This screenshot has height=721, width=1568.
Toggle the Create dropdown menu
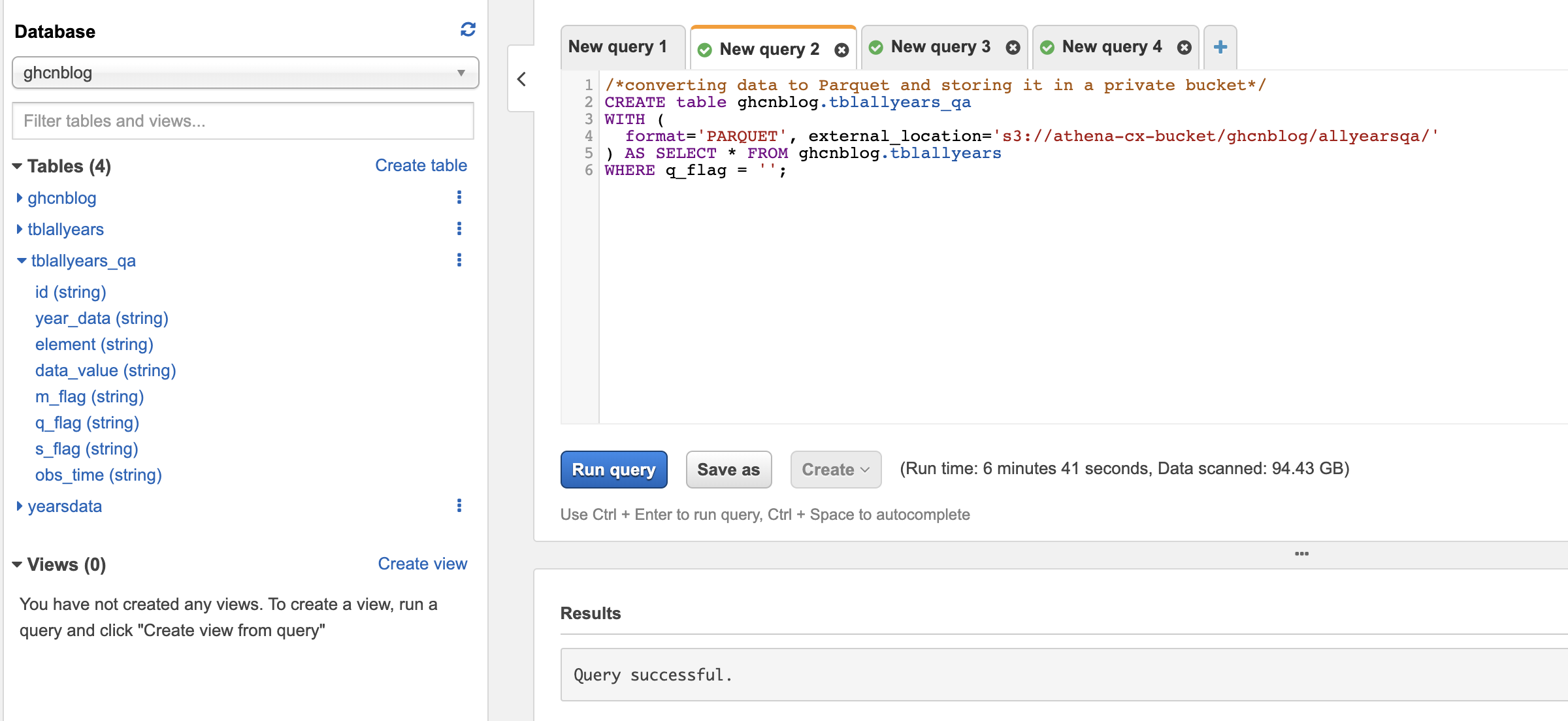[833, 470]
